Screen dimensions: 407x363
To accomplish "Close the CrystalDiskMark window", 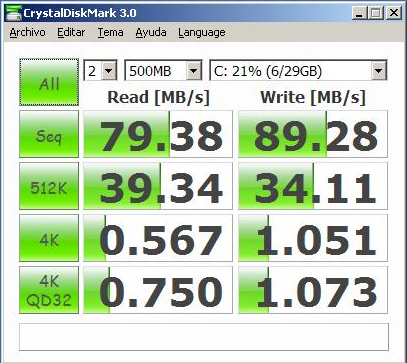I will pyautogui.click(x=394, y=13).
